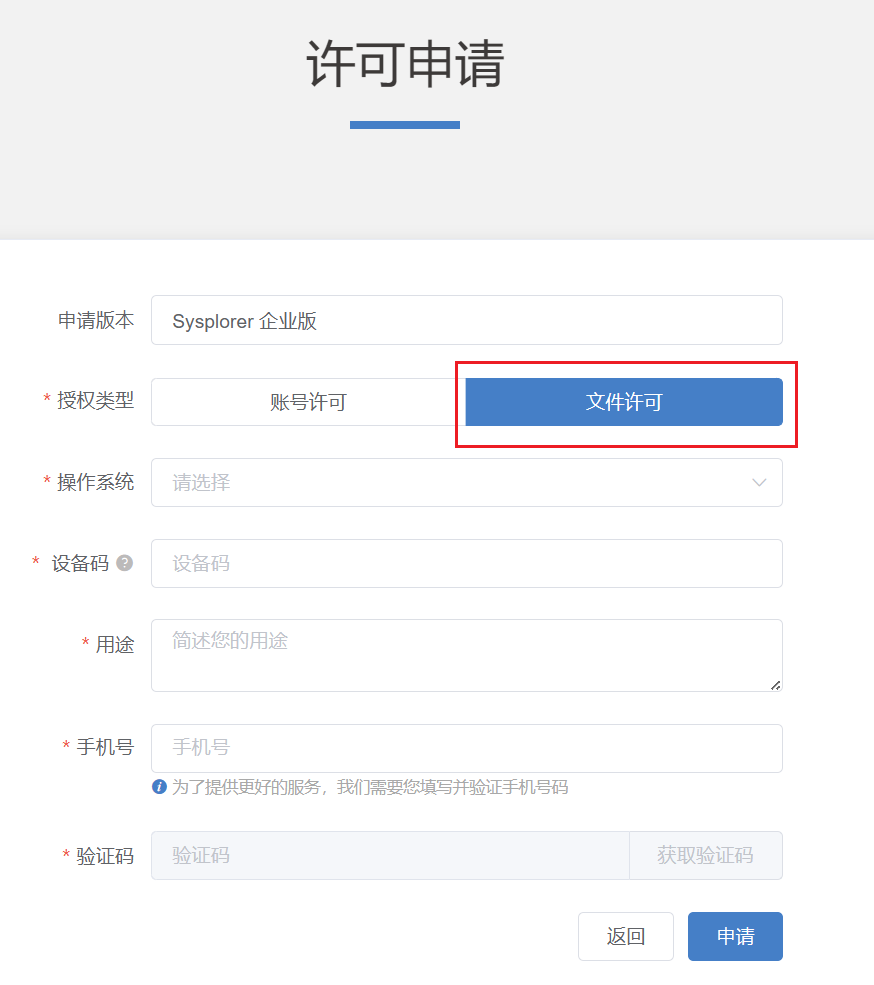The image size is (874, 985).
Task: Click the 授权类型 field label
Action: pyautogui.click(x=95, y=401)
